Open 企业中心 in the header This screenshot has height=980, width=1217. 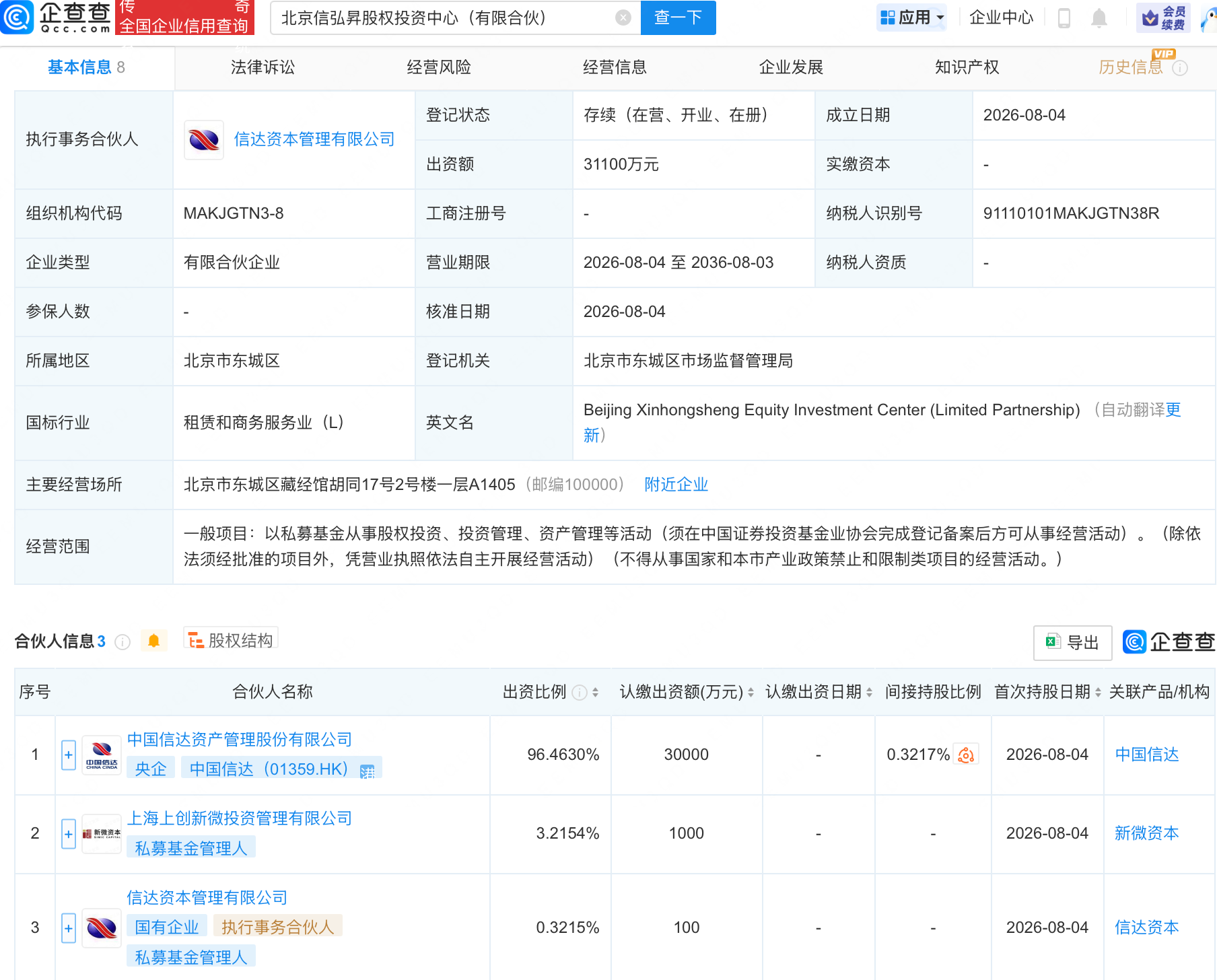click(x=1001, y=17)
